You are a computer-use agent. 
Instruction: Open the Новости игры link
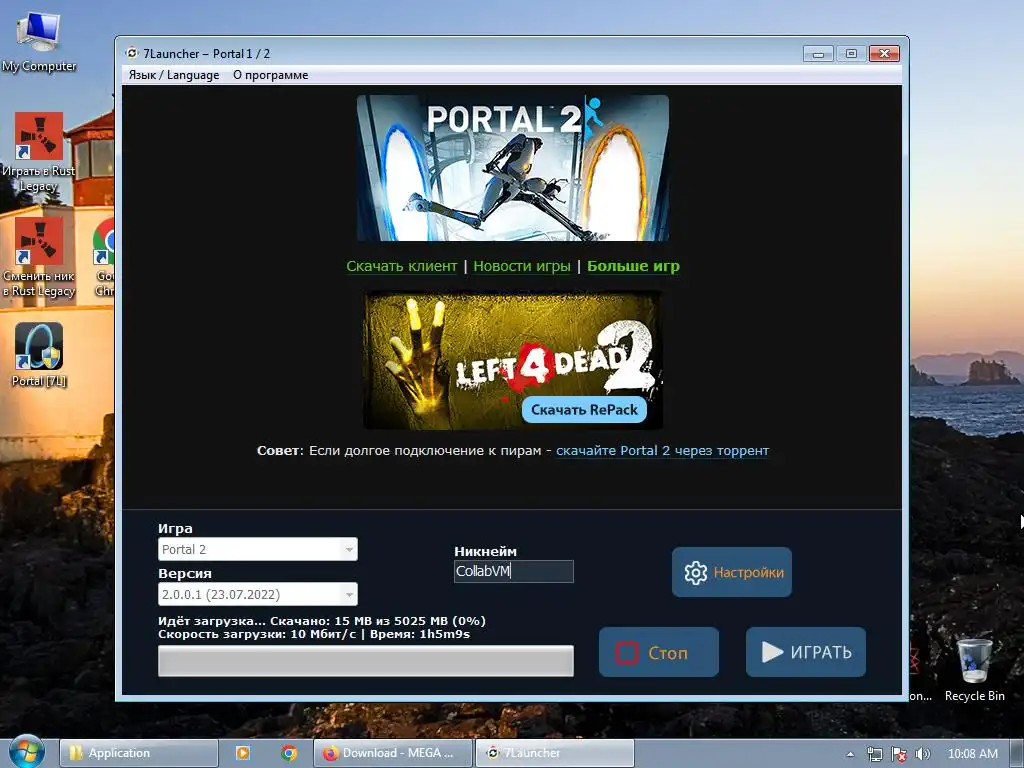(522, 266)
